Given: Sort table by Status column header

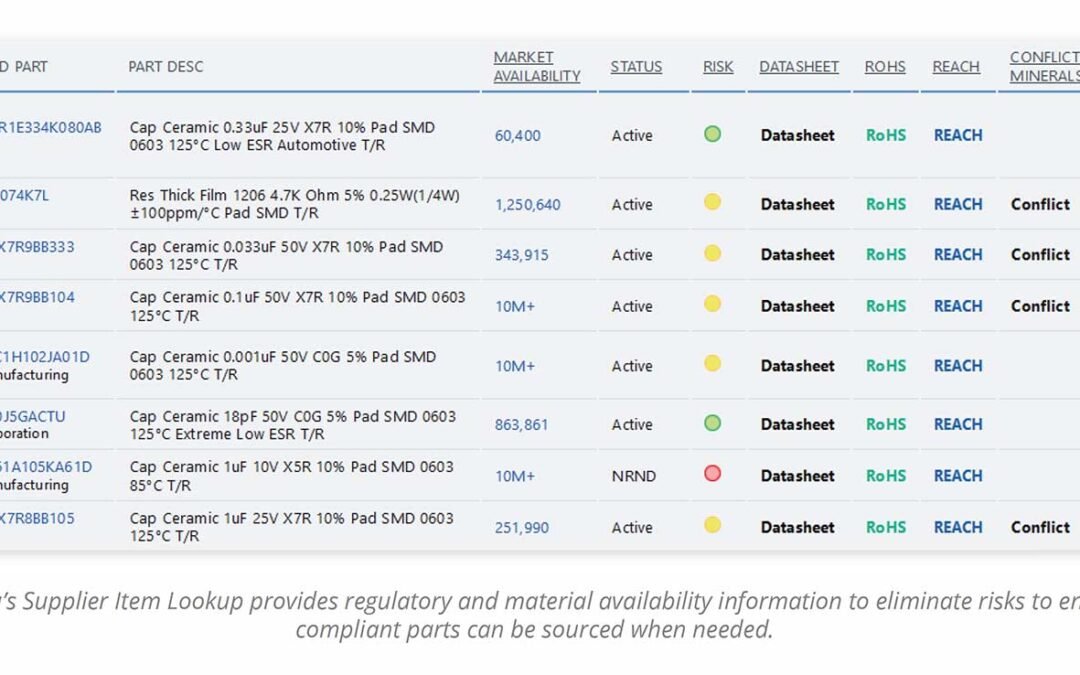Looking at the screenshot, I should pyautogui.click(x=636, y=67).
